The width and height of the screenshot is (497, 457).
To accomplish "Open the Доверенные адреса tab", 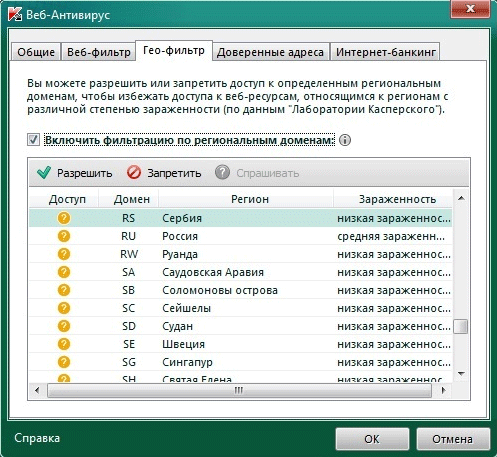I will coord(270,52).
